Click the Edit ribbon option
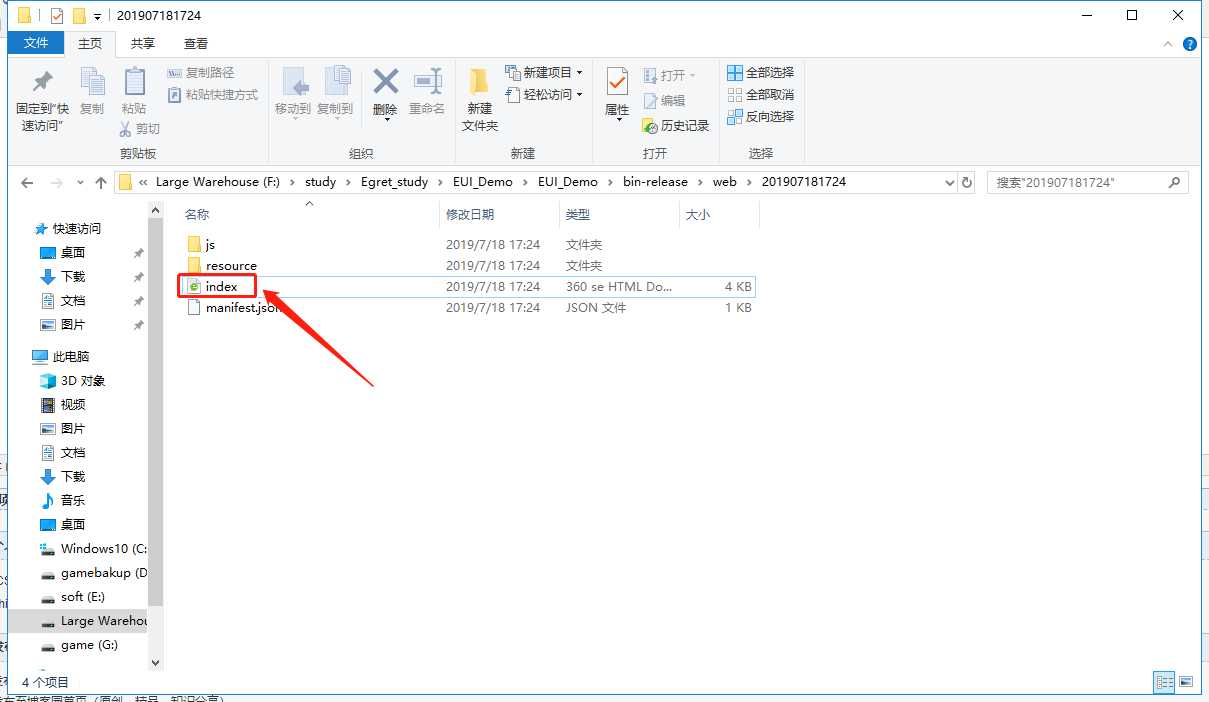 664,101
